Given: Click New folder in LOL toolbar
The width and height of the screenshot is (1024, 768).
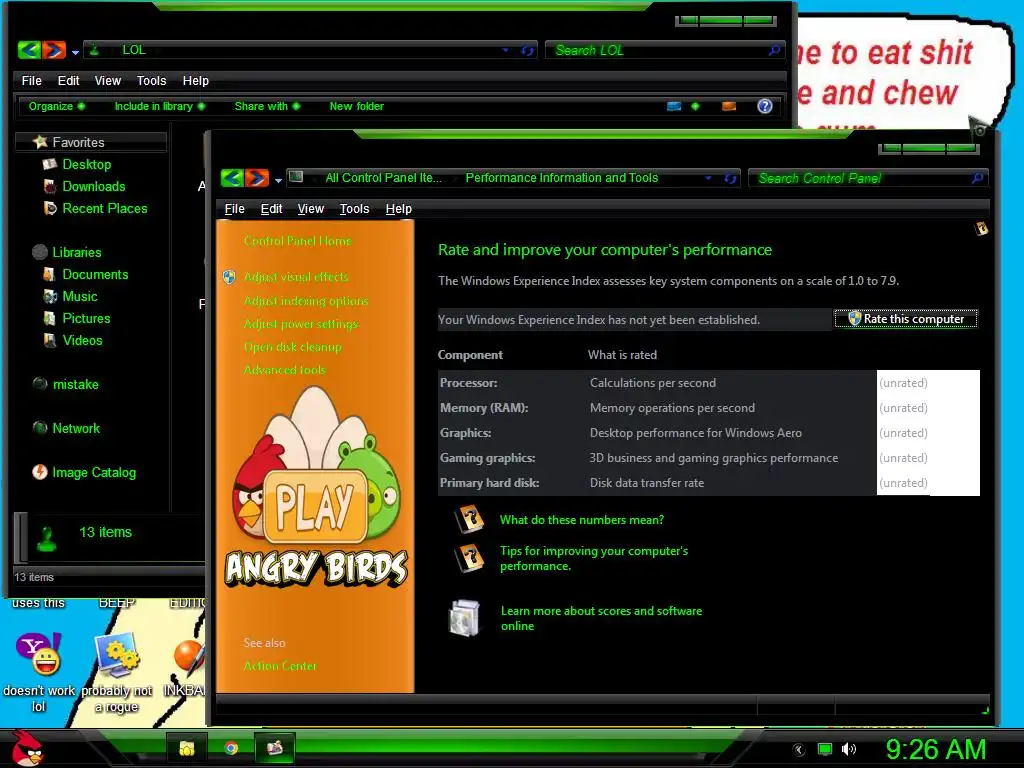Looking at the screenshot, I should 357,106.
